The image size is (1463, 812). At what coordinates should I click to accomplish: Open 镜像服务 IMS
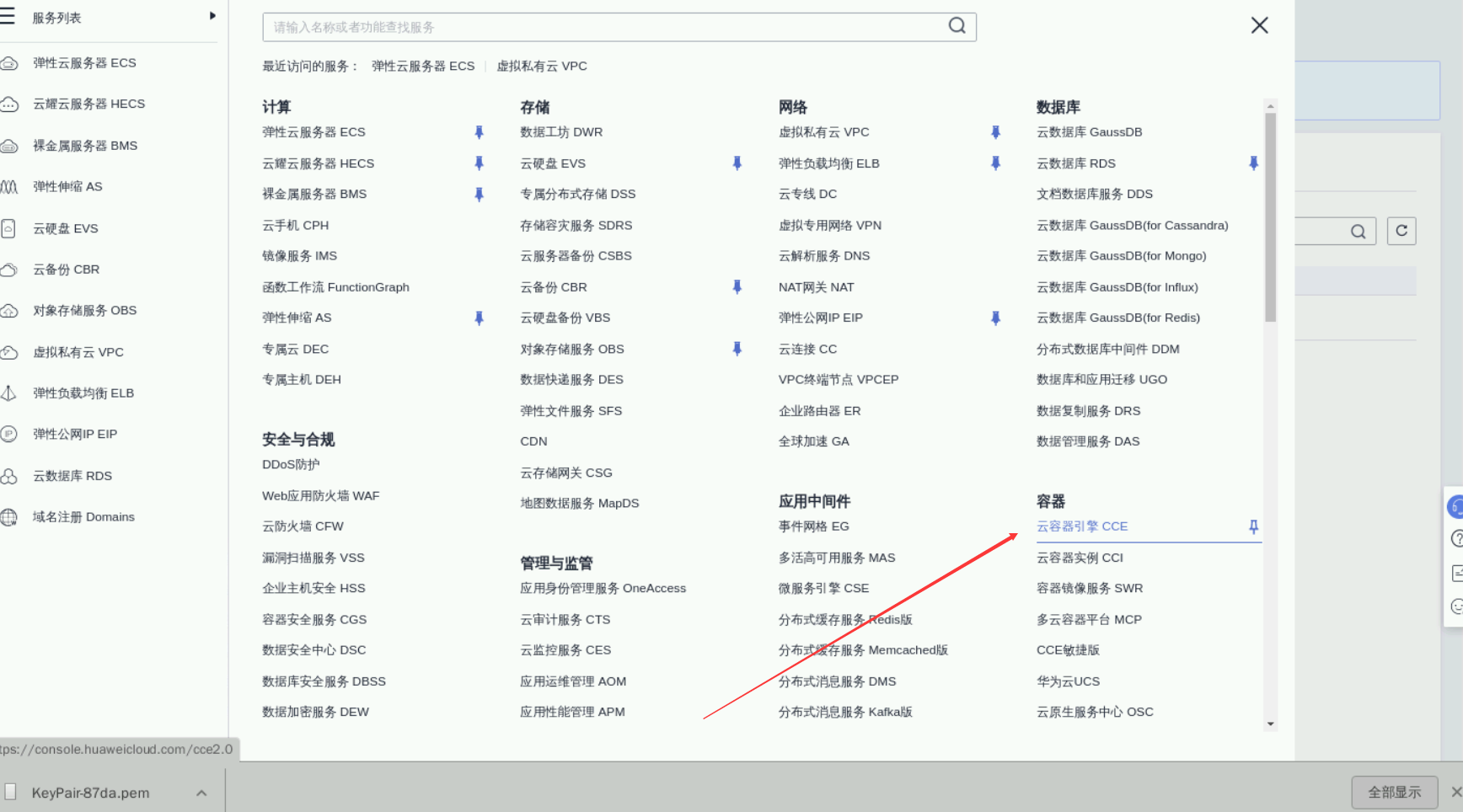[299, 256]
